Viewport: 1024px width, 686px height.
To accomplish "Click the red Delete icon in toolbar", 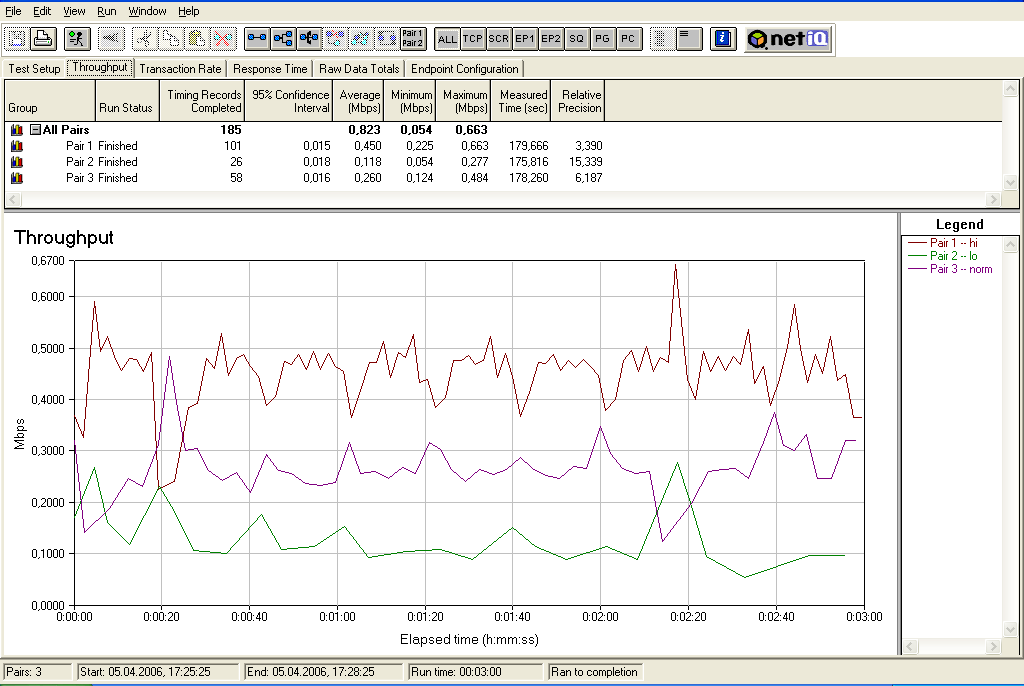I will point(223,39).
